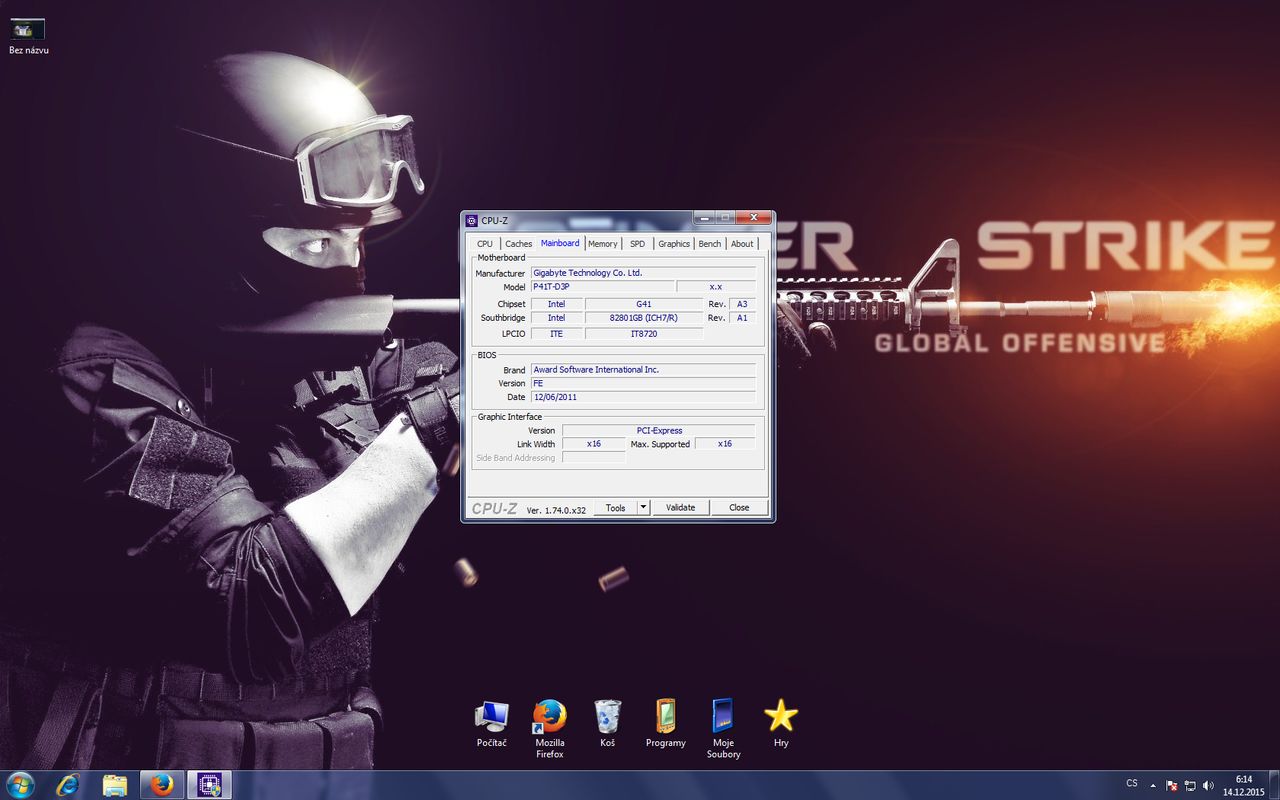Switch to the Bench tab

pos(710,243)
